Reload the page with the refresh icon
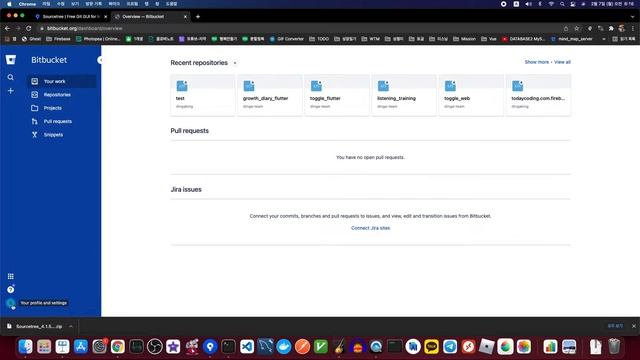Viewport: 640px width, 360px height. pyautogui.click(x=29, y=28)
